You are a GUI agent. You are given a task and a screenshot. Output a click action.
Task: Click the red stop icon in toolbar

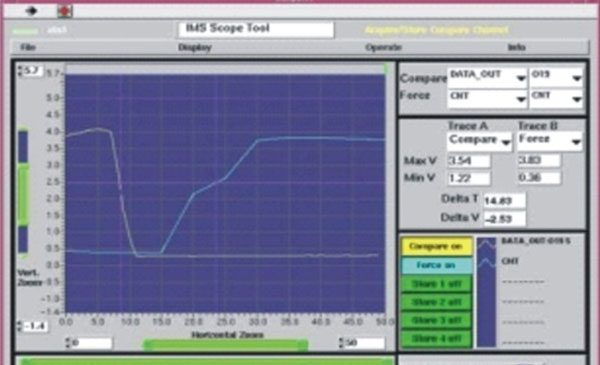[x=65, y=11]
